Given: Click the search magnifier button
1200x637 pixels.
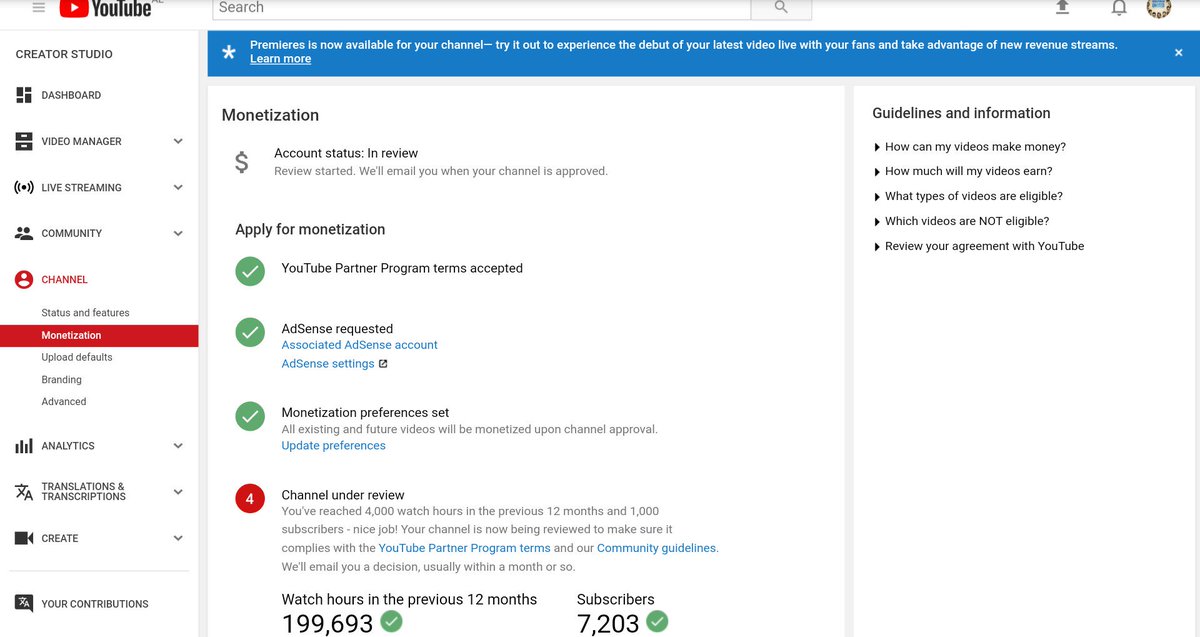Looking at the screenshot, I should 781,8.
